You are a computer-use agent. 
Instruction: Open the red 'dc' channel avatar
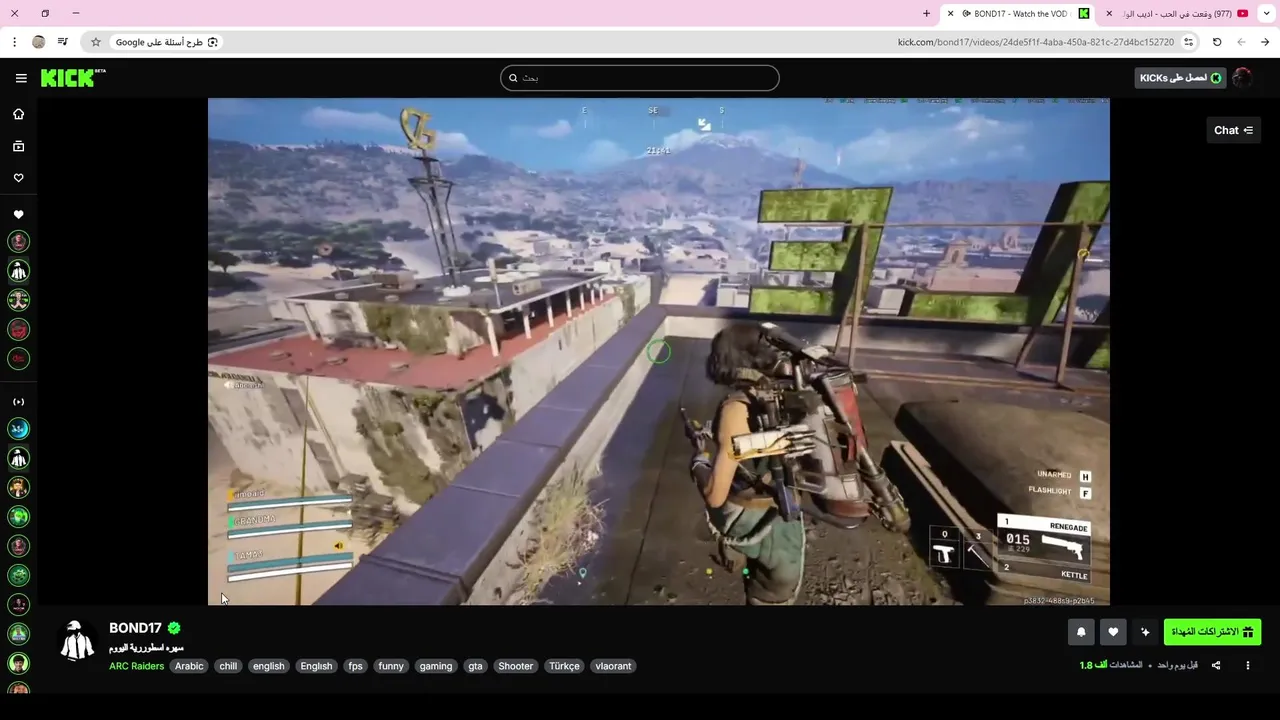click(18, 358)
